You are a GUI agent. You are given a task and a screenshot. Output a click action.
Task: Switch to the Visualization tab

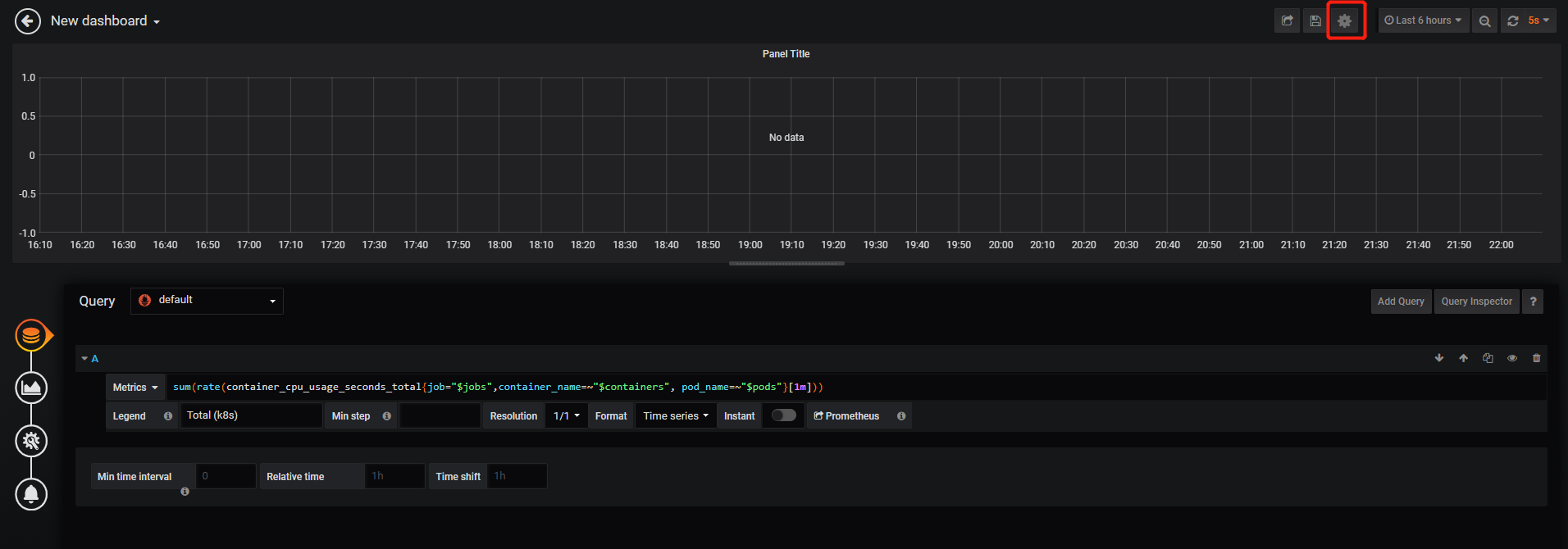tap(31, 388)
